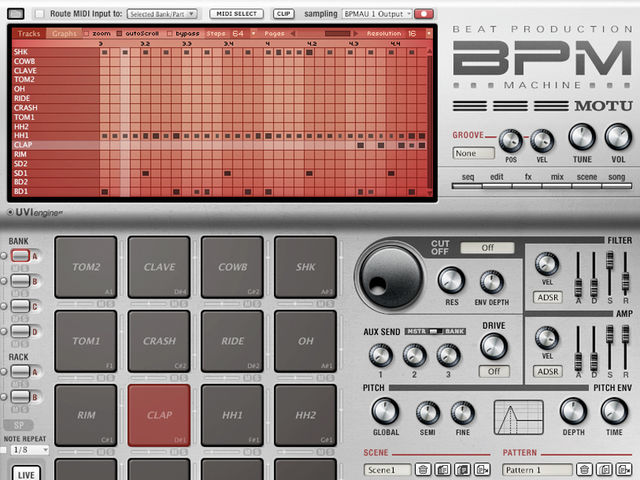
Task: Click the master TUNE knob
Action: click(582, 138)
